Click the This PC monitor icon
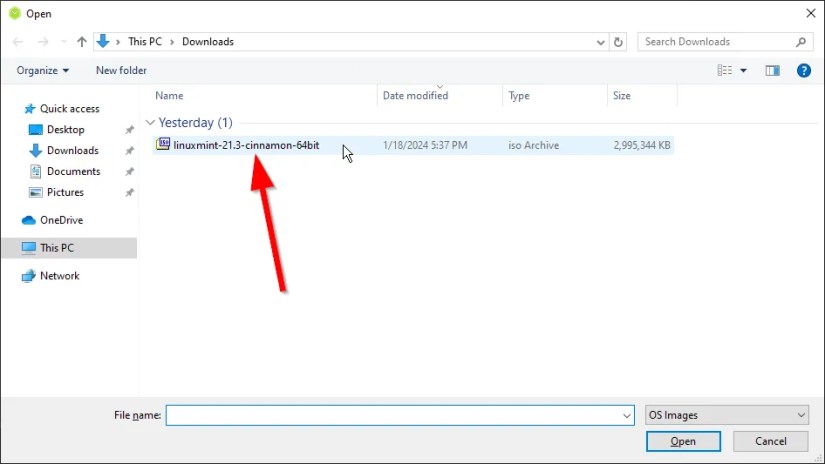 [x=28, y=248]
